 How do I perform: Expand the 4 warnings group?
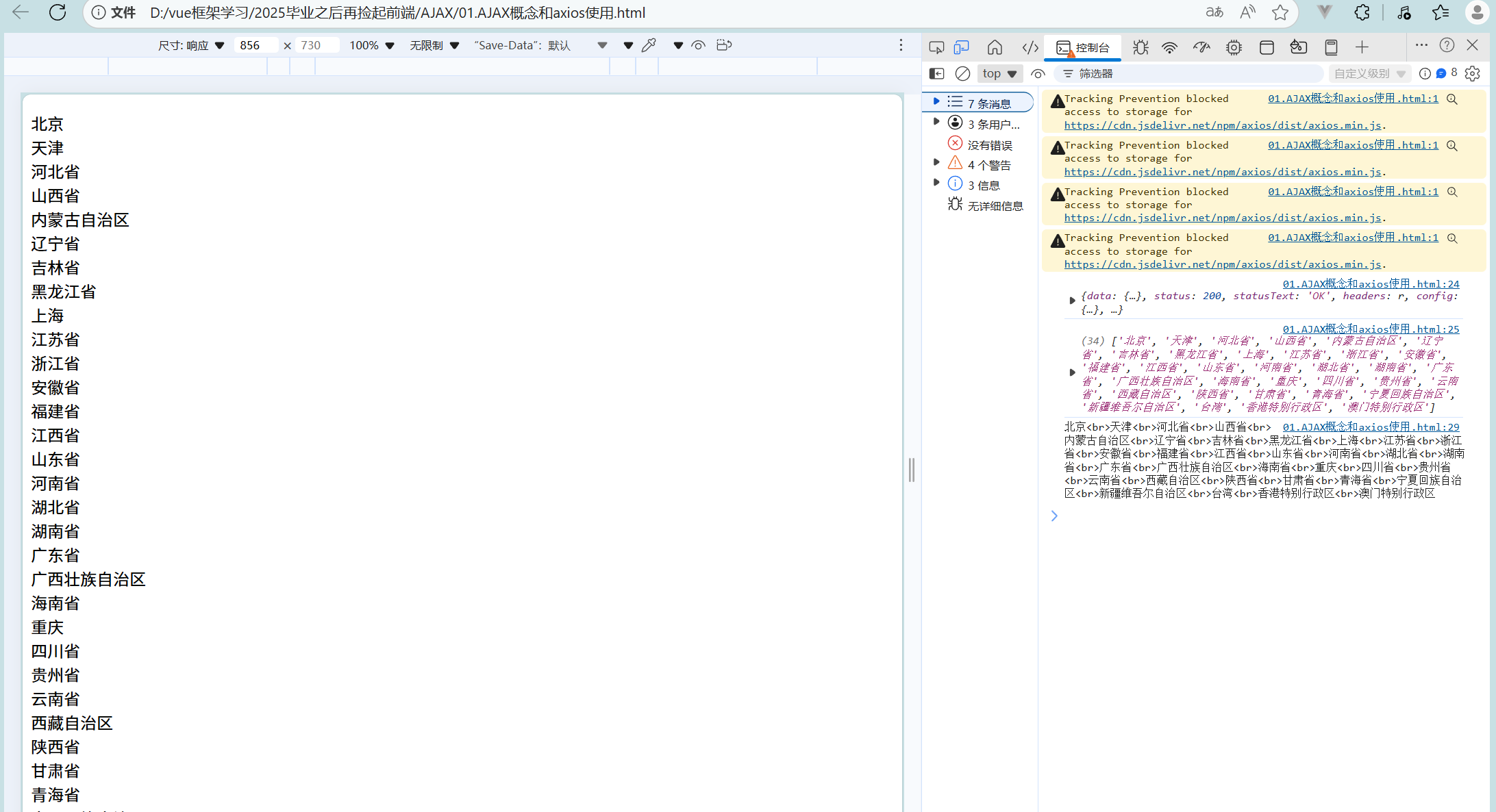[936, 162]
